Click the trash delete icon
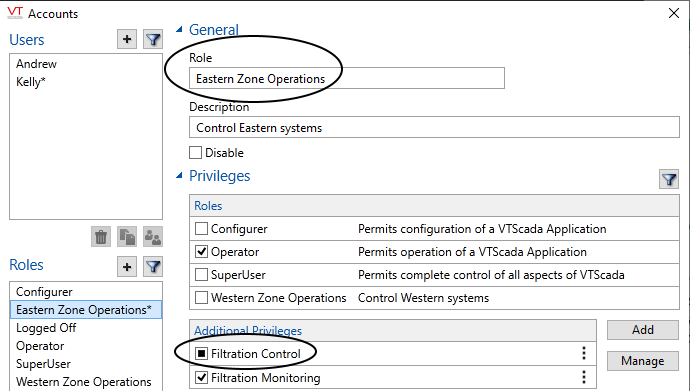The width and height of the screenshot is (690, 391). 101,237
